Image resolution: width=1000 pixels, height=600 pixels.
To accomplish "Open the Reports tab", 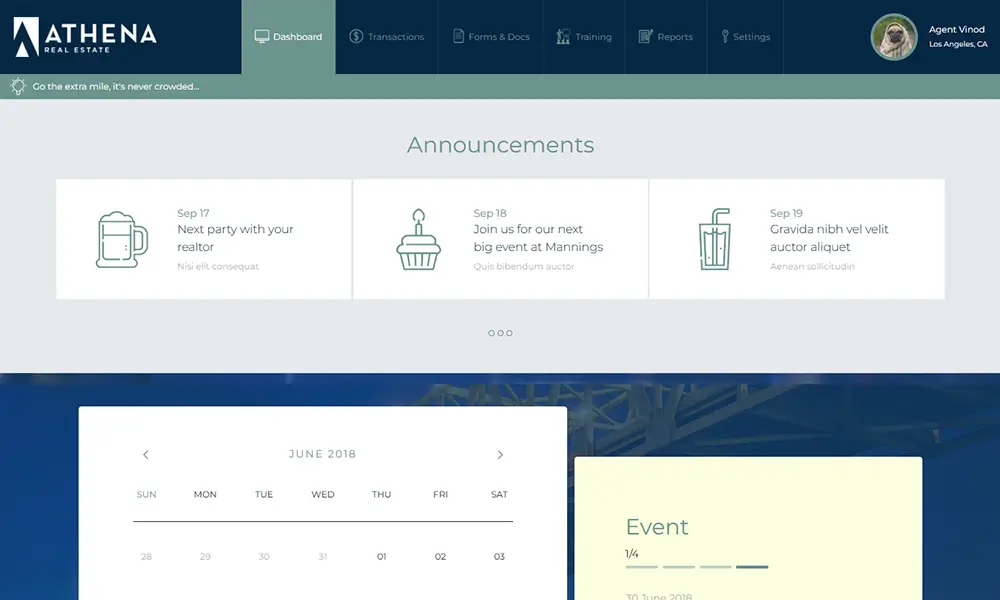I will pyautogui.click(x=665, y=37).
